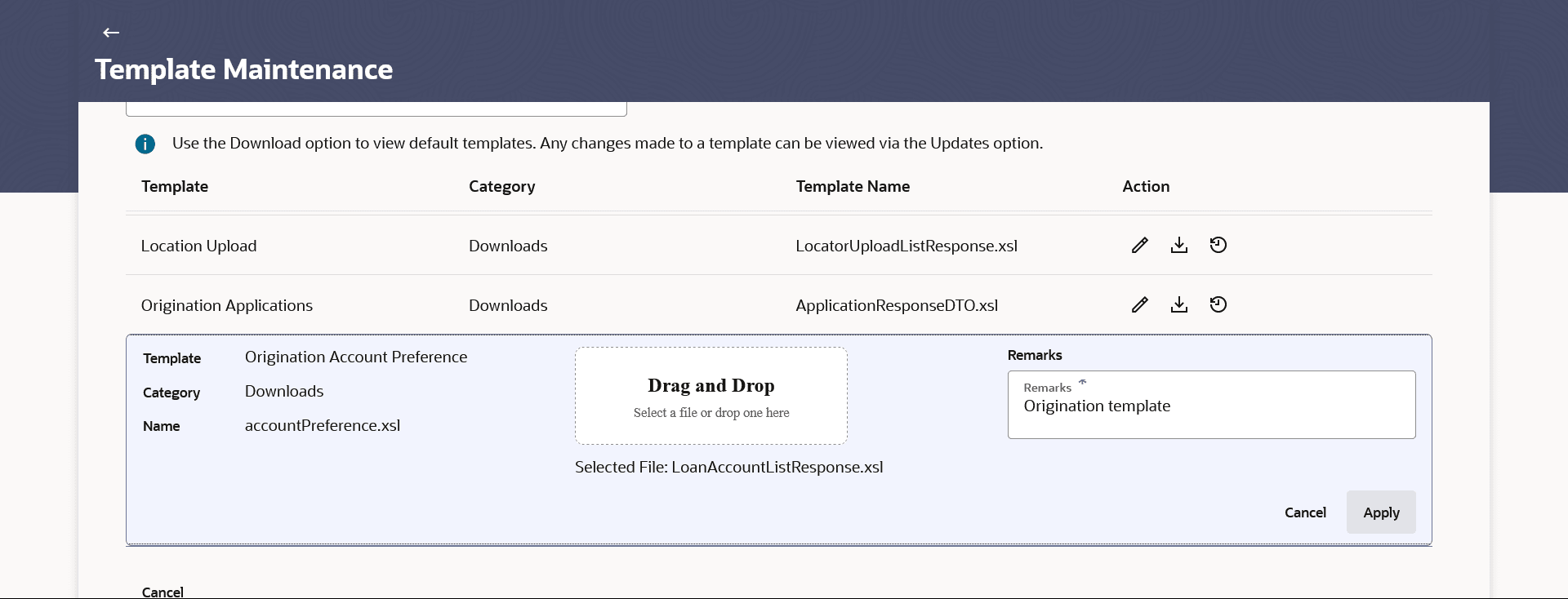Edit the Location Upload template

[1140, 245]
